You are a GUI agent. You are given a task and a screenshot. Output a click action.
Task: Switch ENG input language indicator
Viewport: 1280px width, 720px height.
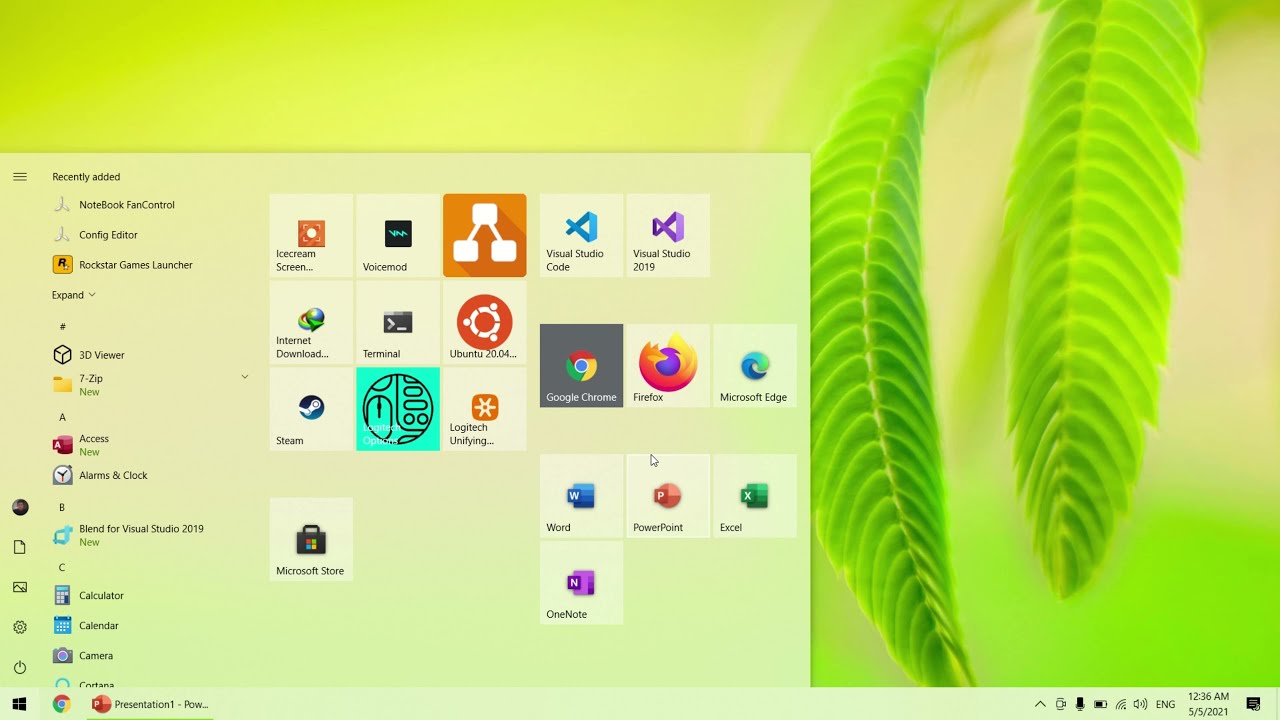click(x=1166, y=704)
